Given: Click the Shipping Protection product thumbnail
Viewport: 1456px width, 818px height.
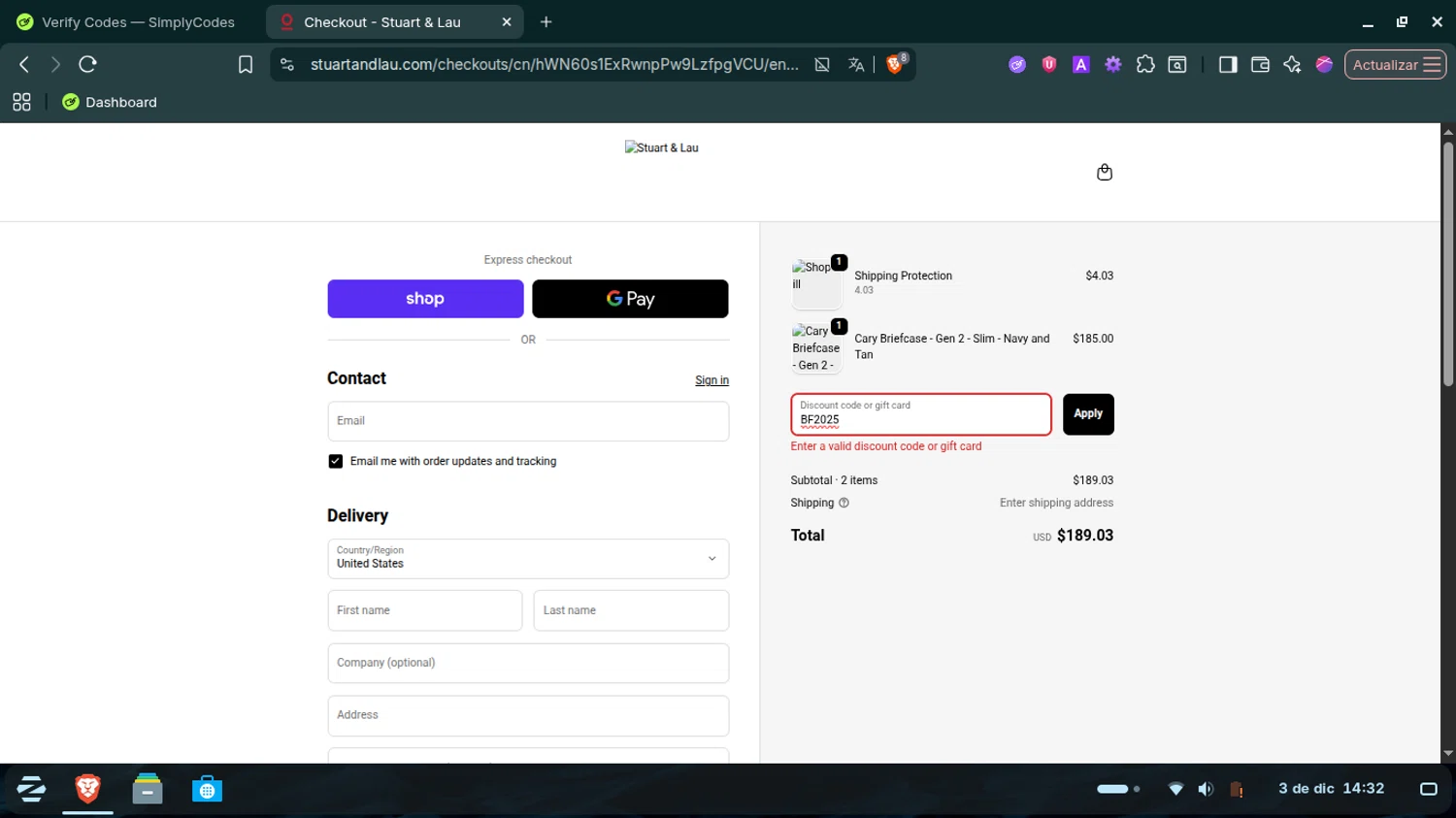Looking at the screenshot, I should tap(816, 283).
